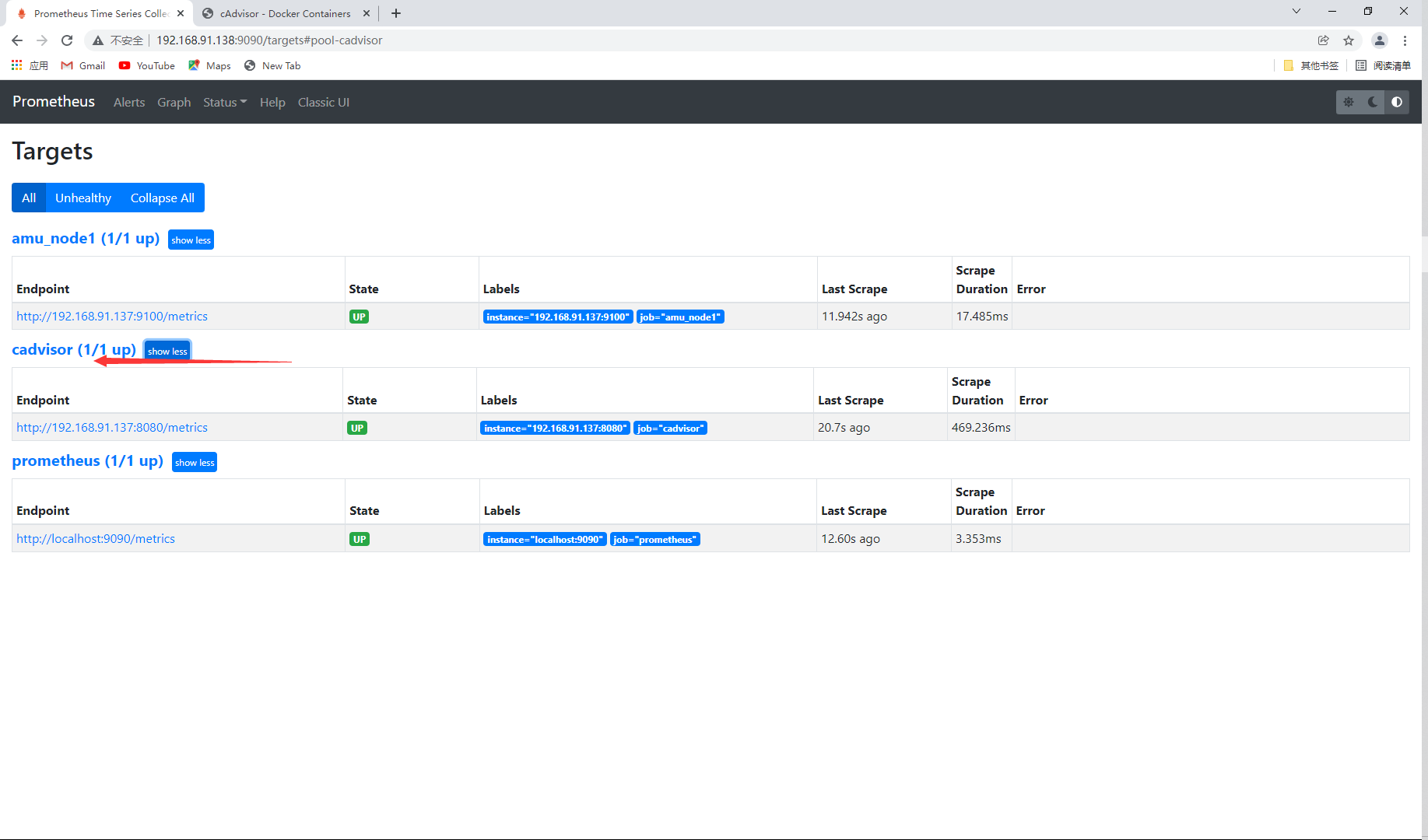Image resolution: width=1428 pixels, height=840 pixels.
Task: Close the cAdvisor Docker Containers tab
Action: tap(367, 13)
